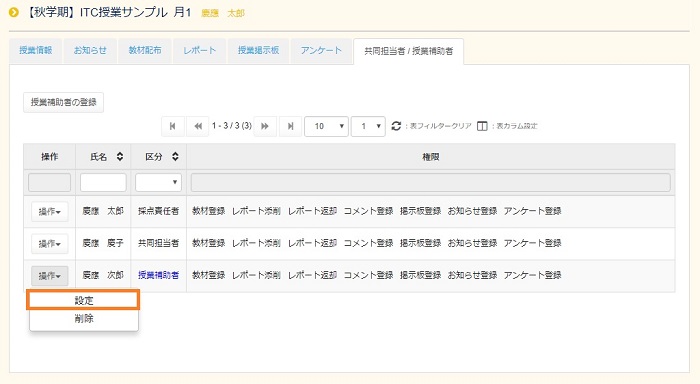Sort by 区分 column arrows
Screen dimensions: 700x384
[x=175, y=157]
